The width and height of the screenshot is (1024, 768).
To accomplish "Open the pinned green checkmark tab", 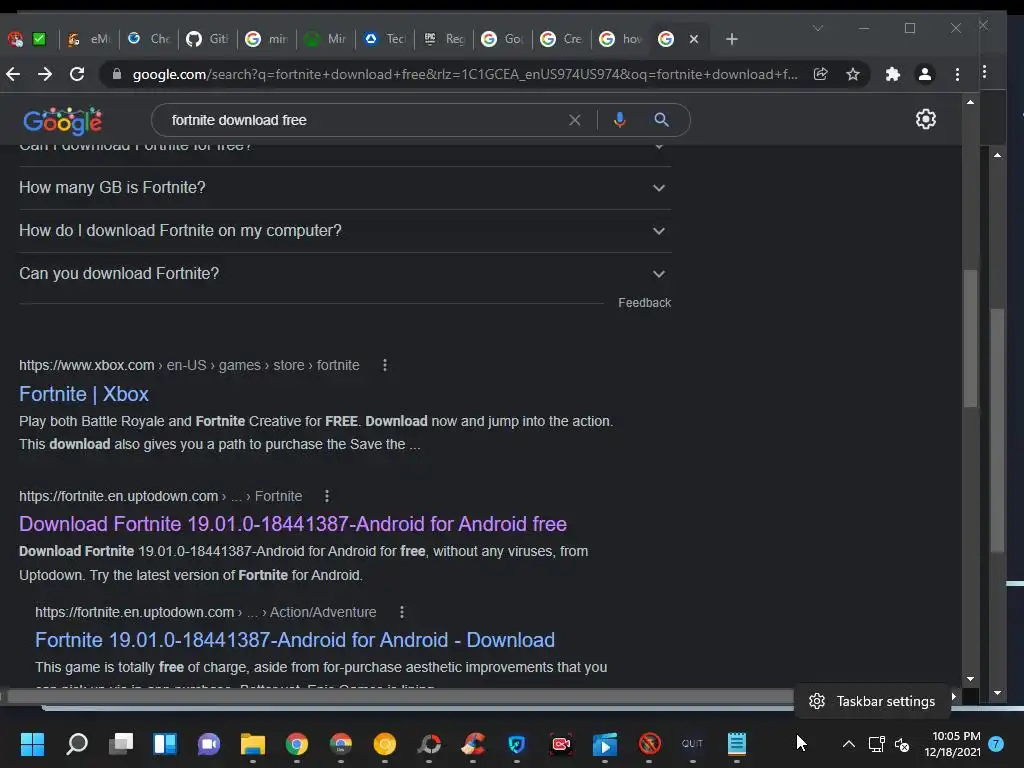I will click(x=39, y=39).
